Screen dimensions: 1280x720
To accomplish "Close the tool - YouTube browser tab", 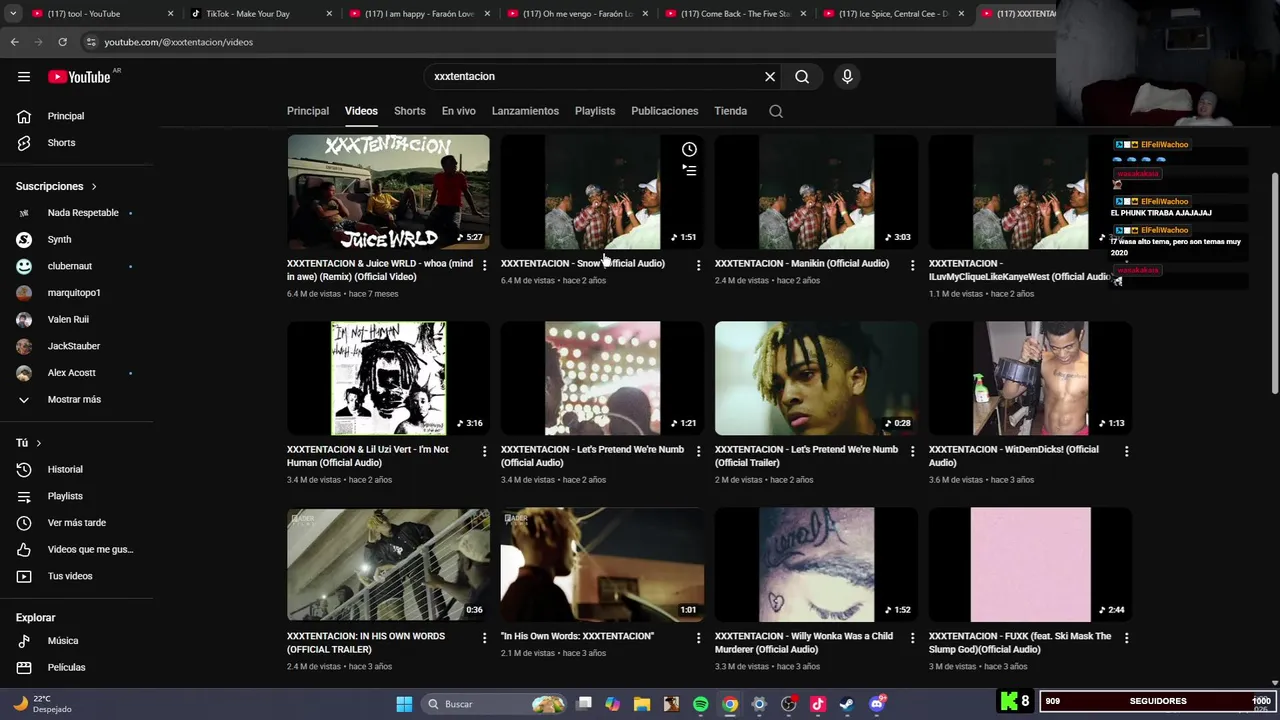I will point(170,14).
